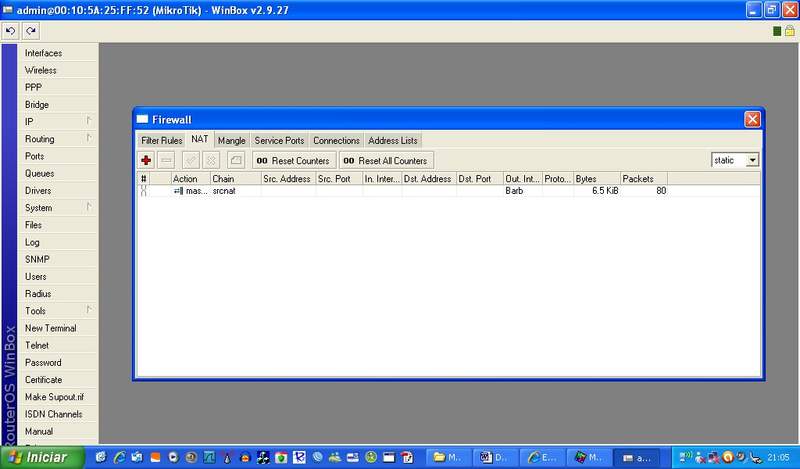
Task: Open the Certificate menu item
Action: click(58, 380)
